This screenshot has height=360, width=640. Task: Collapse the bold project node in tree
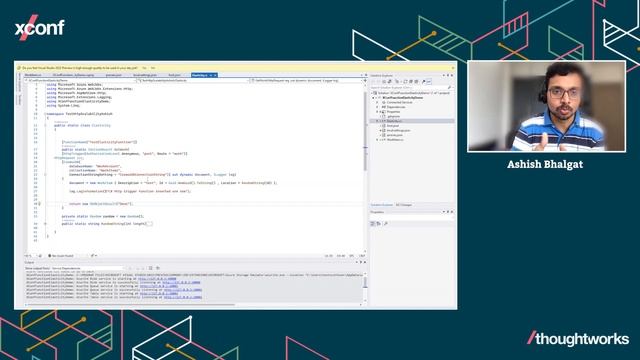click(x=373, y=98)
